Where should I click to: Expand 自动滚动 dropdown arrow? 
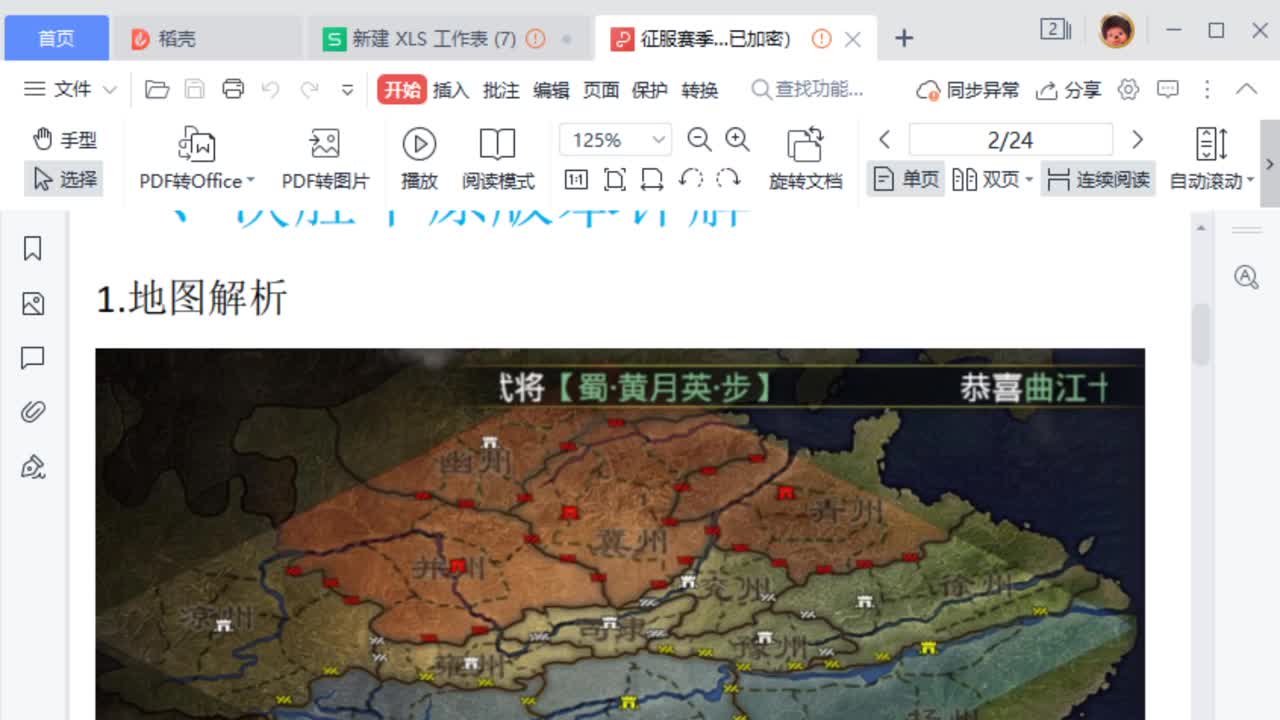click(x=1250, y=181)
